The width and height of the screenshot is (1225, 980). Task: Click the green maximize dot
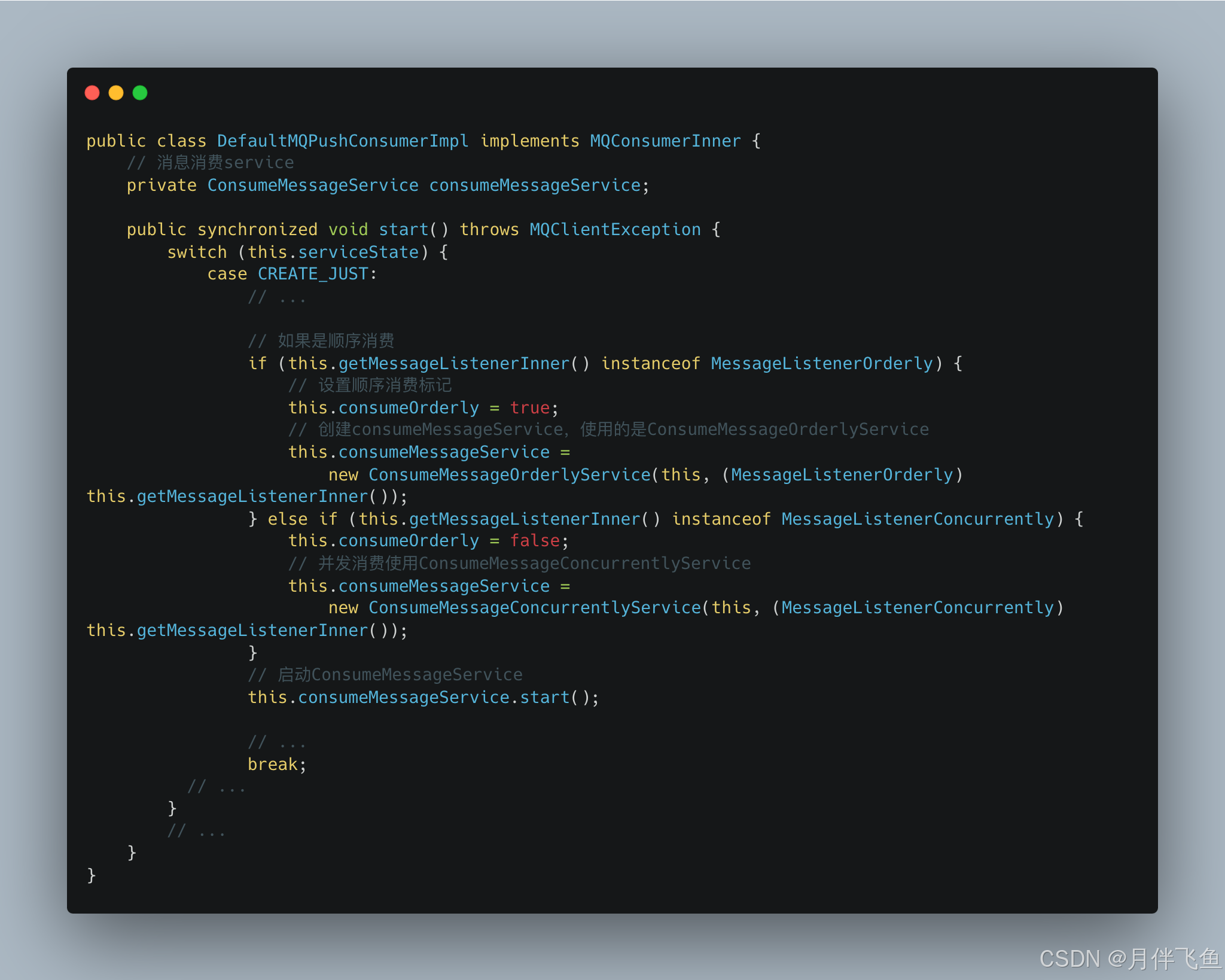(140, 93)
